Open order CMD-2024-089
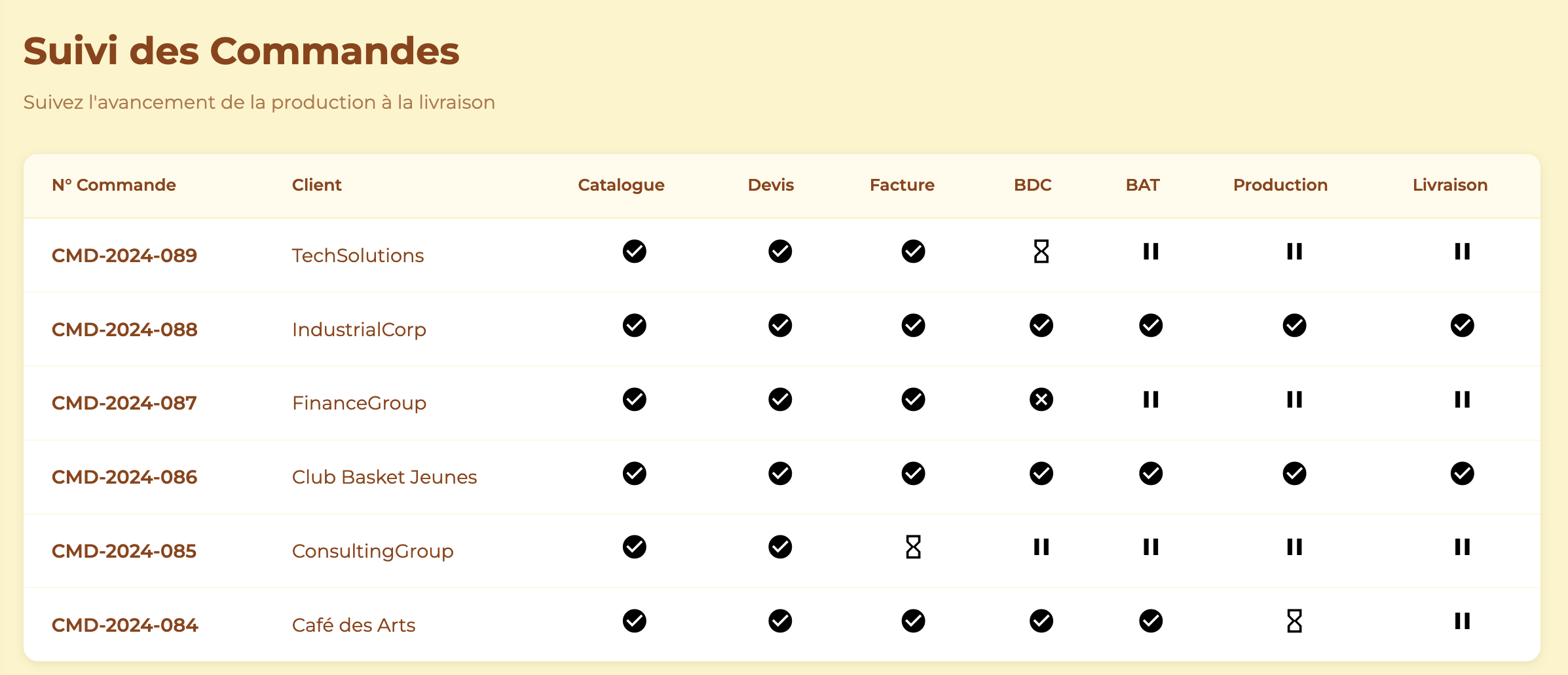This screenshot has height=675, width=1568. point(124,256)
